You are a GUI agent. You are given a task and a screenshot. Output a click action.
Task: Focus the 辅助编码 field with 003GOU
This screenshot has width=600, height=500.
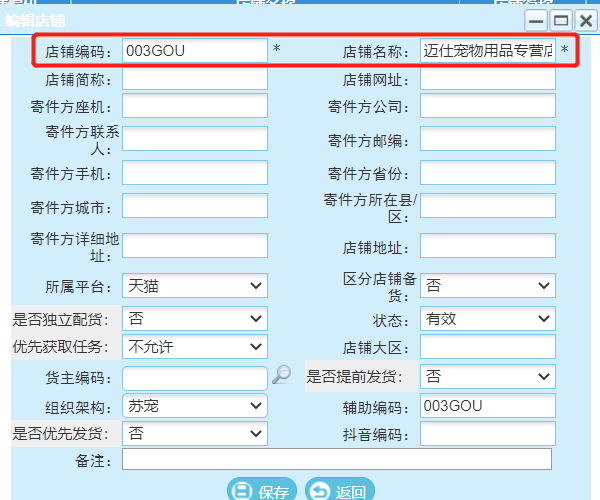(488, 406)
